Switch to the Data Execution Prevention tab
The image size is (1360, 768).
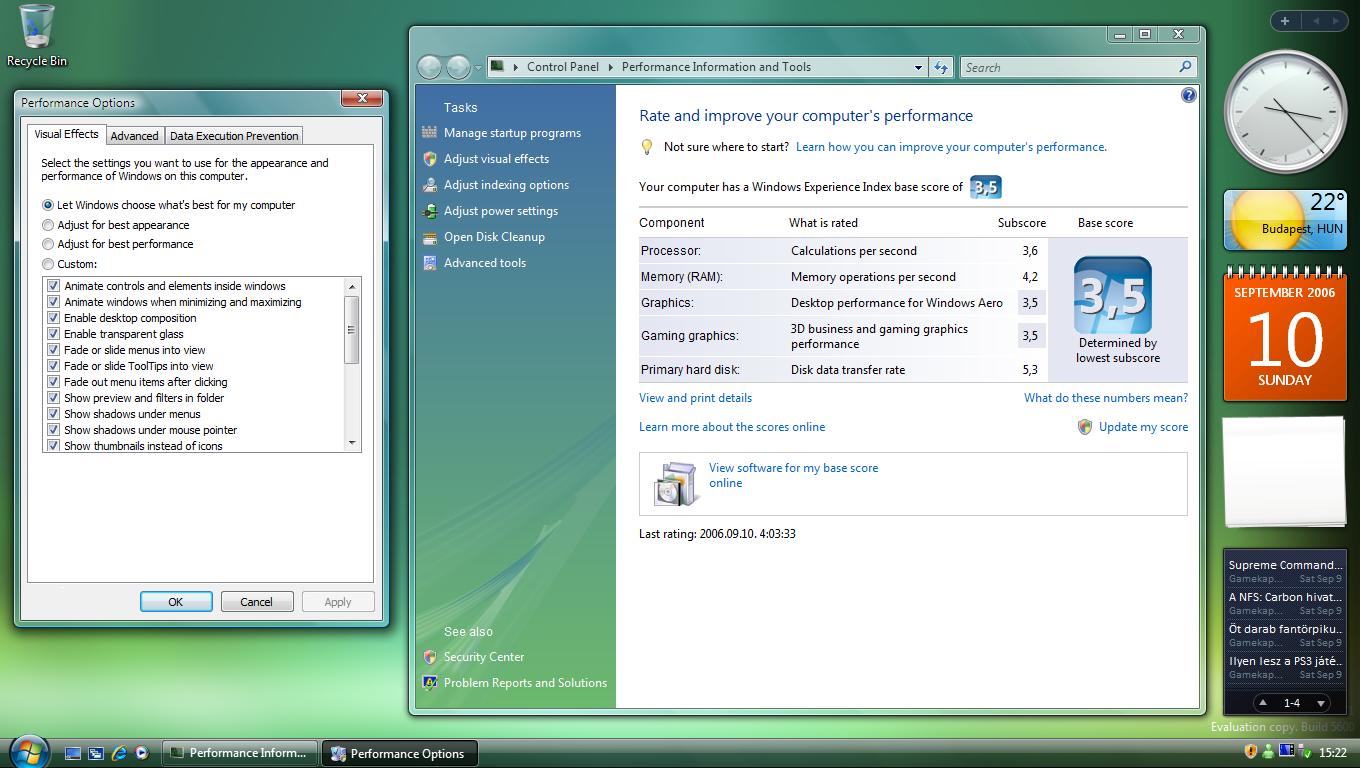pos(234,136)
